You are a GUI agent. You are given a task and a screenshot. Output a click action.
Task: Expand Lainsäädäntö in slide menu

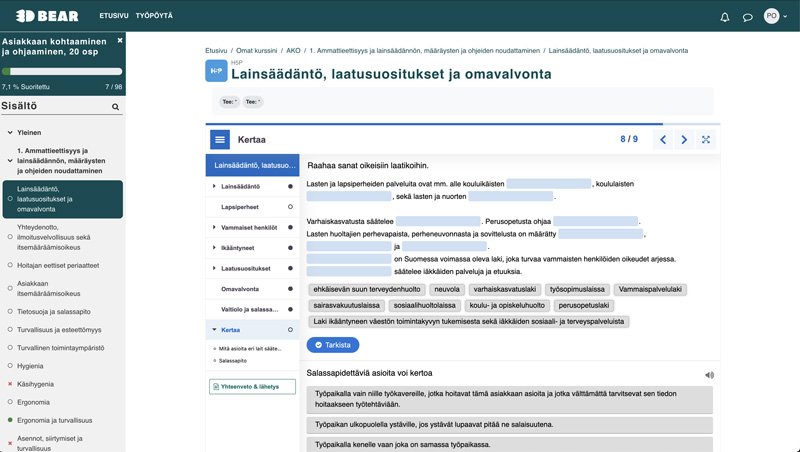click(x=214, y=186)
